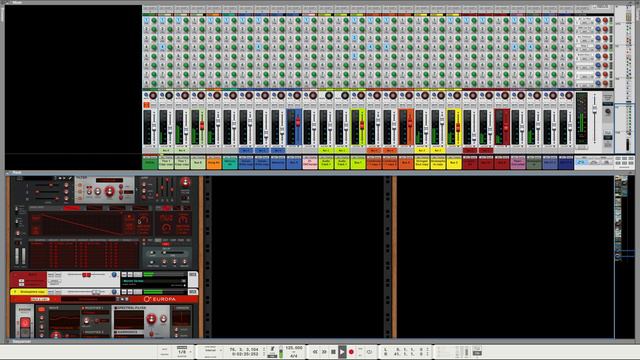640x360 pixels.
Task: Click far-right button on yellow Mix device
Action: (192, 292)
